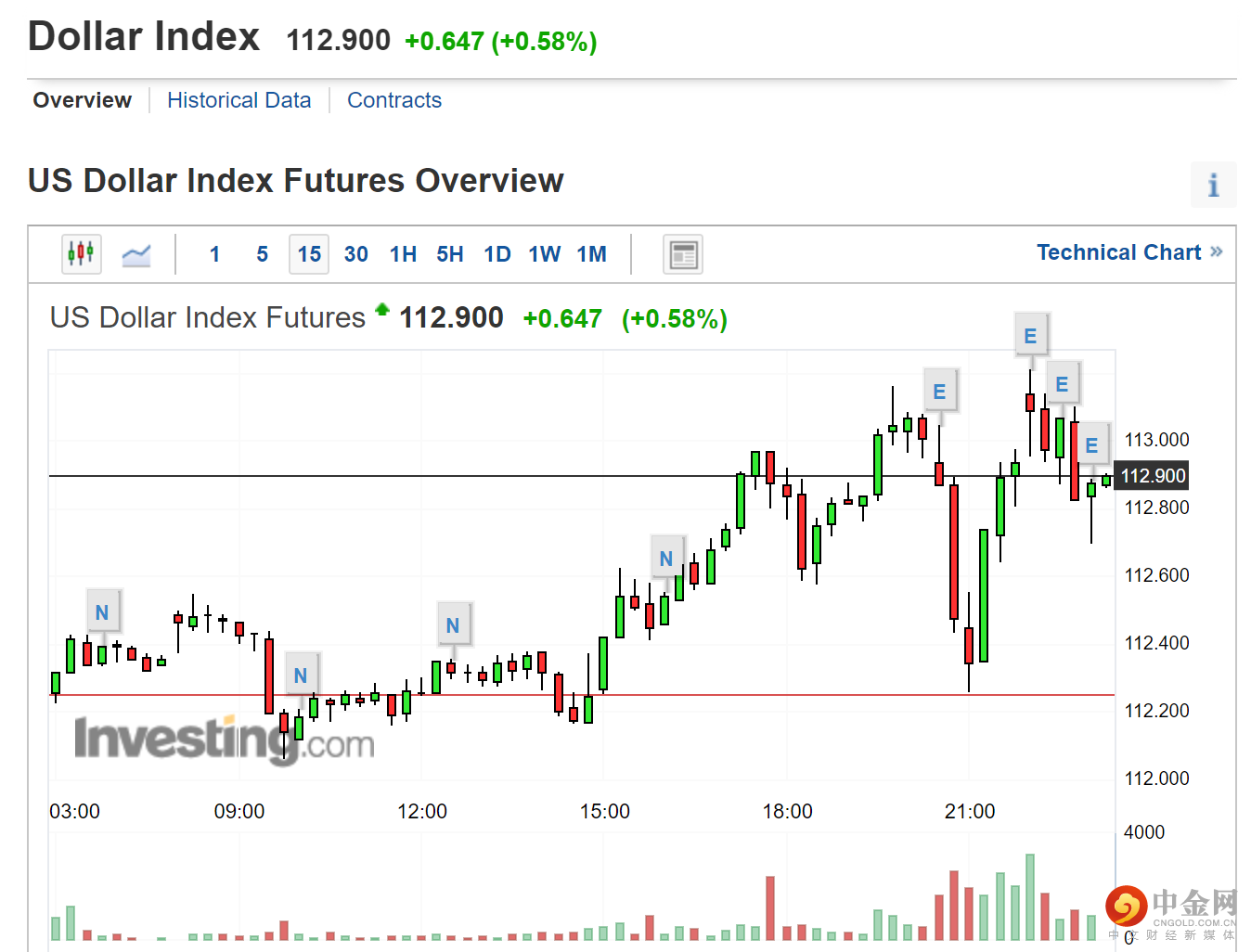Open the Contracts tab
The height and width of the screenshot is (952, 1251).
[394, 100]
